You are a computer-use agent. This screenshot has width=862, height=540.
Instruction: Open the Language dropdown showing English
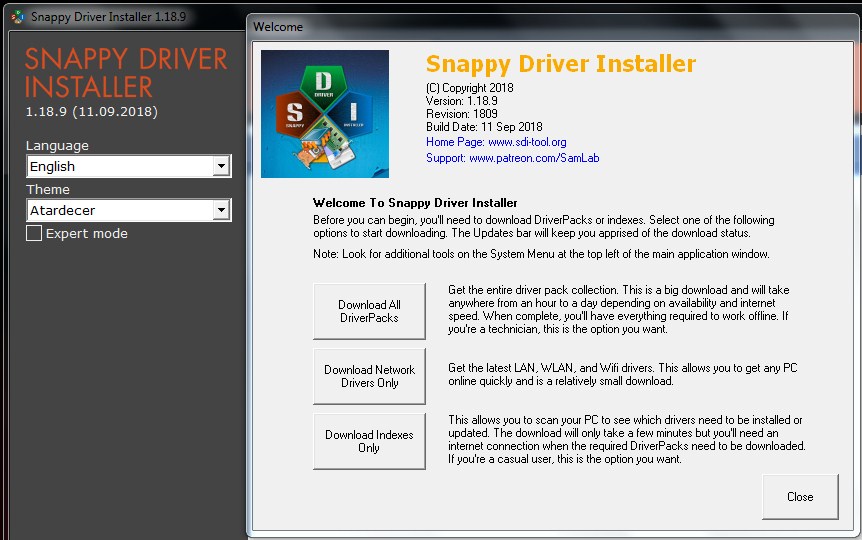[x=129, y=166]
